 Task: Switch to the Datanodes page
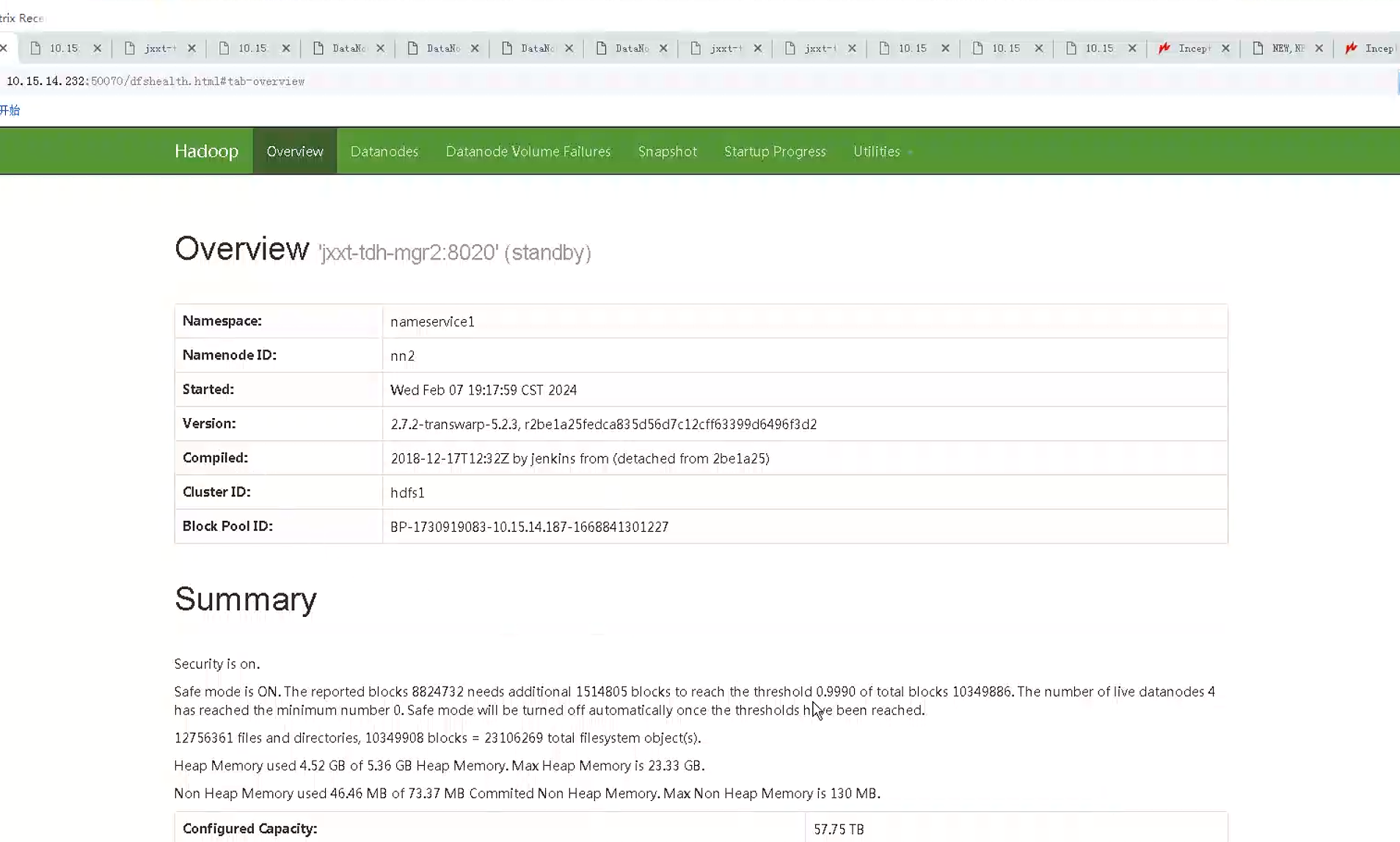(384, 151)
